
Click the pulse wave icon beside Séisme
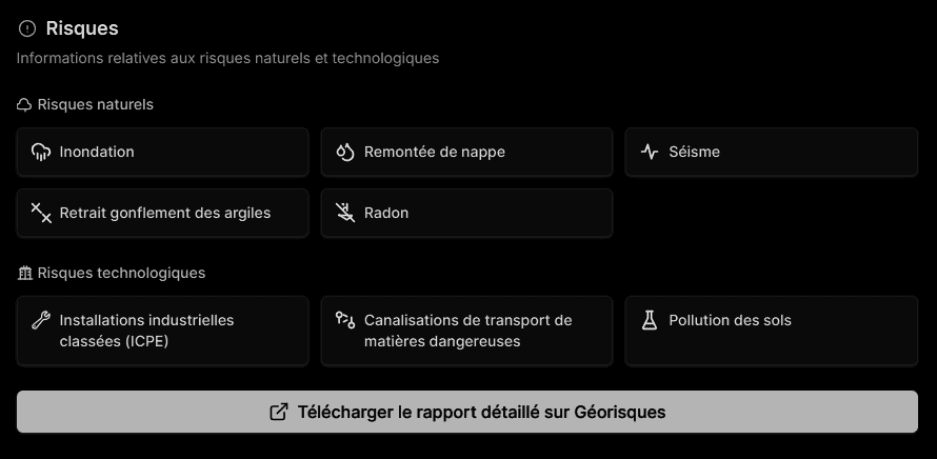pyautogui.click(x=650, y=152)
